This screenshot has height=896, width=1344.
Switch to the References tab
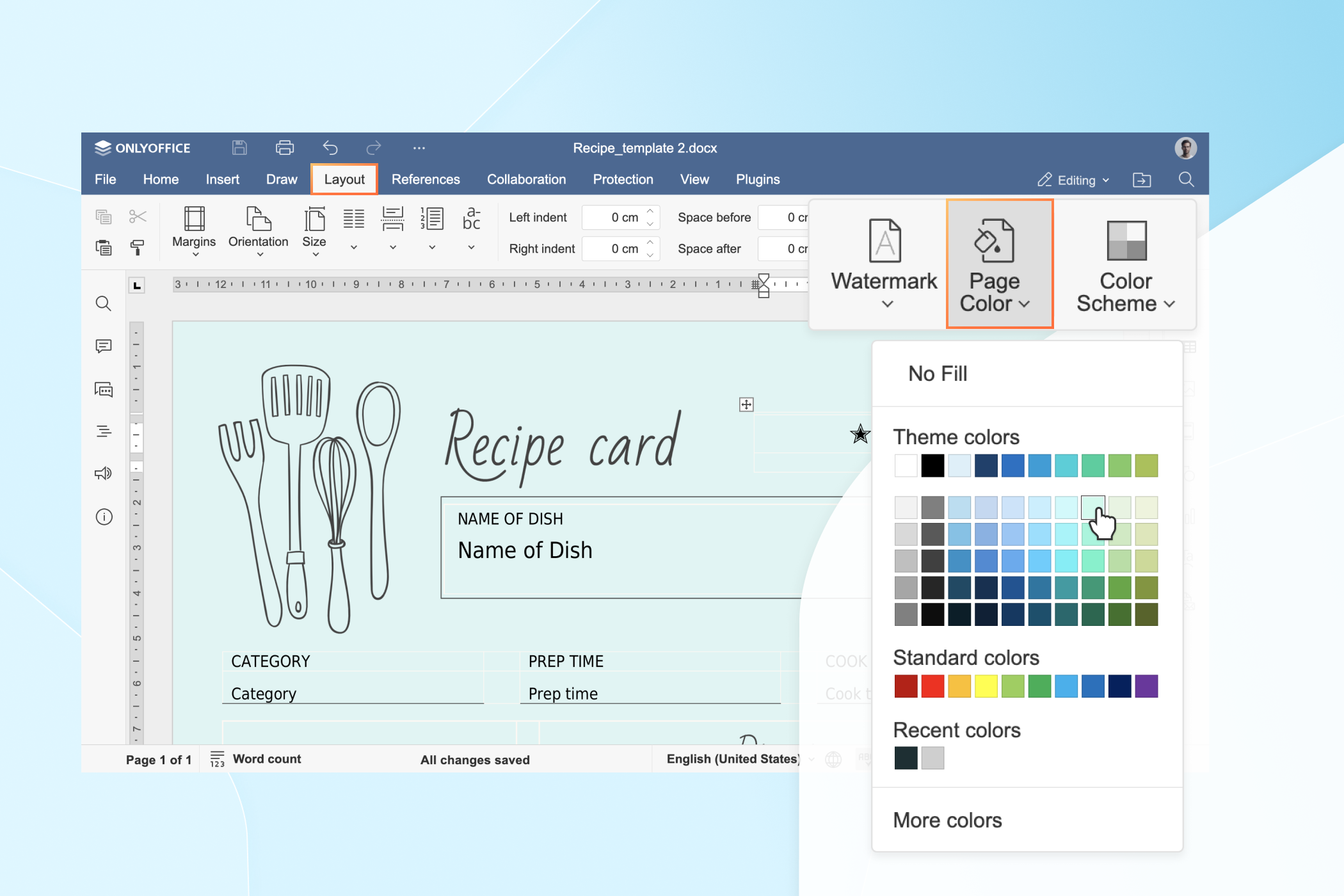(426, 180)
